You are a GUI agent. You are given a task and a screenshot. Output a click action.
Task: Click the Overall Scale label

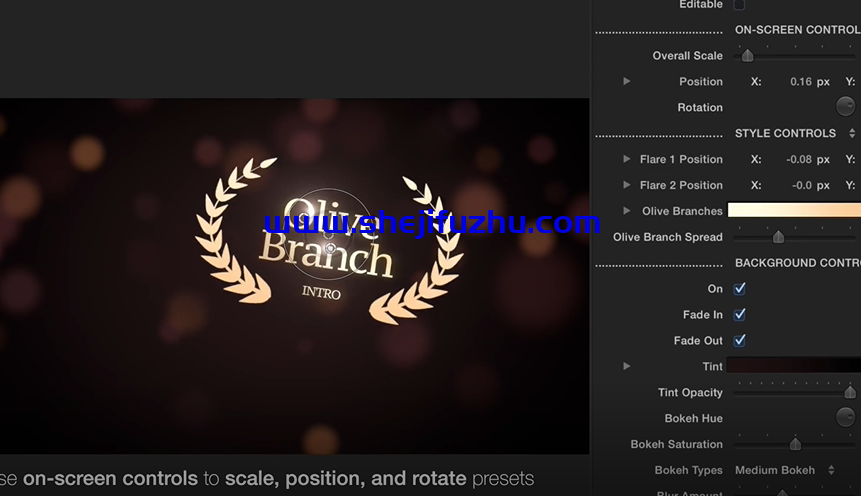pos(687,55)
